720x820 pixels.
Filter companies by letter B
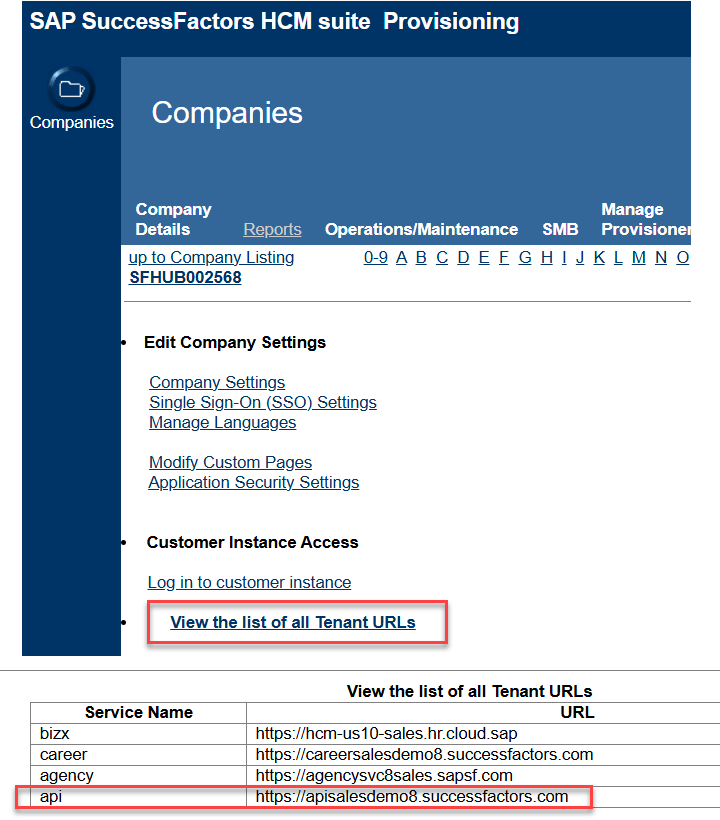tap(421, 257)
